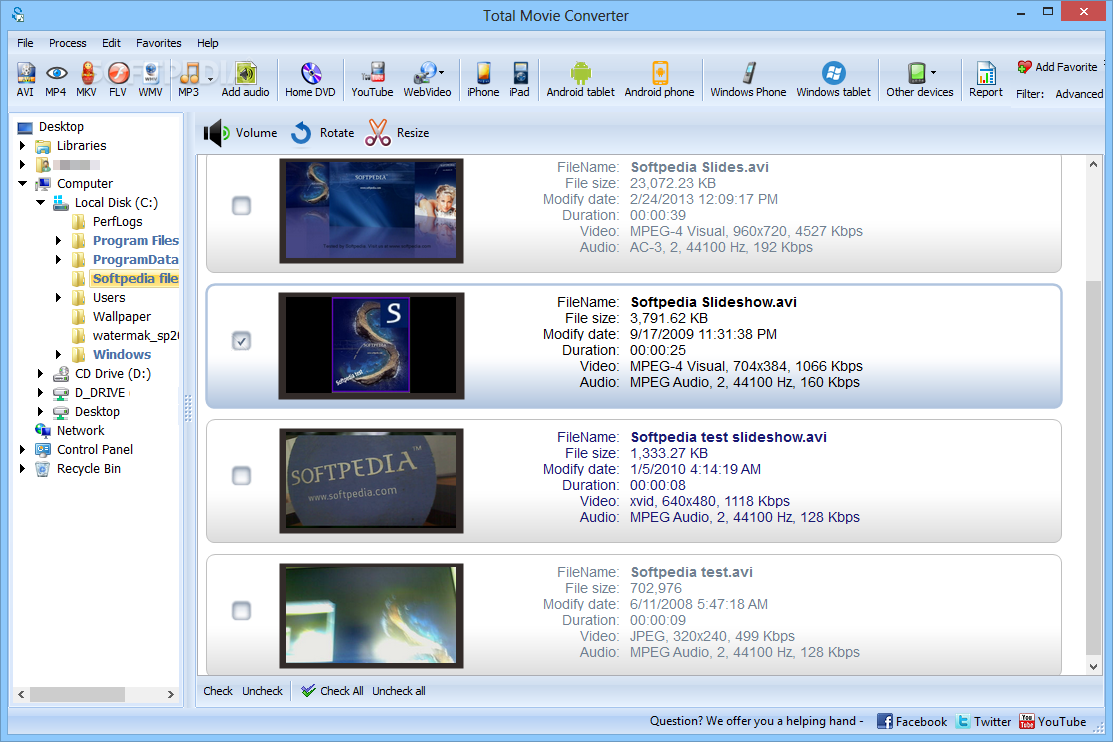Expand CD Drive (D:) node

[40, 373]
